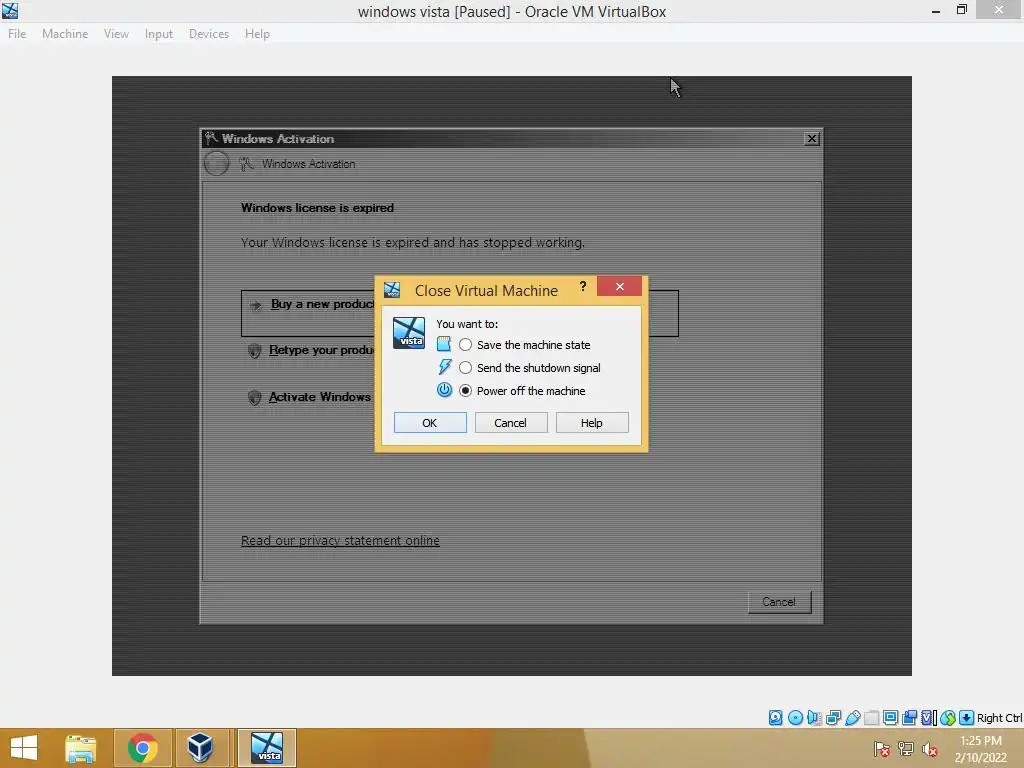Click the keyboard capture arrow icon
1024x768 pixels.
click(967, 718)
